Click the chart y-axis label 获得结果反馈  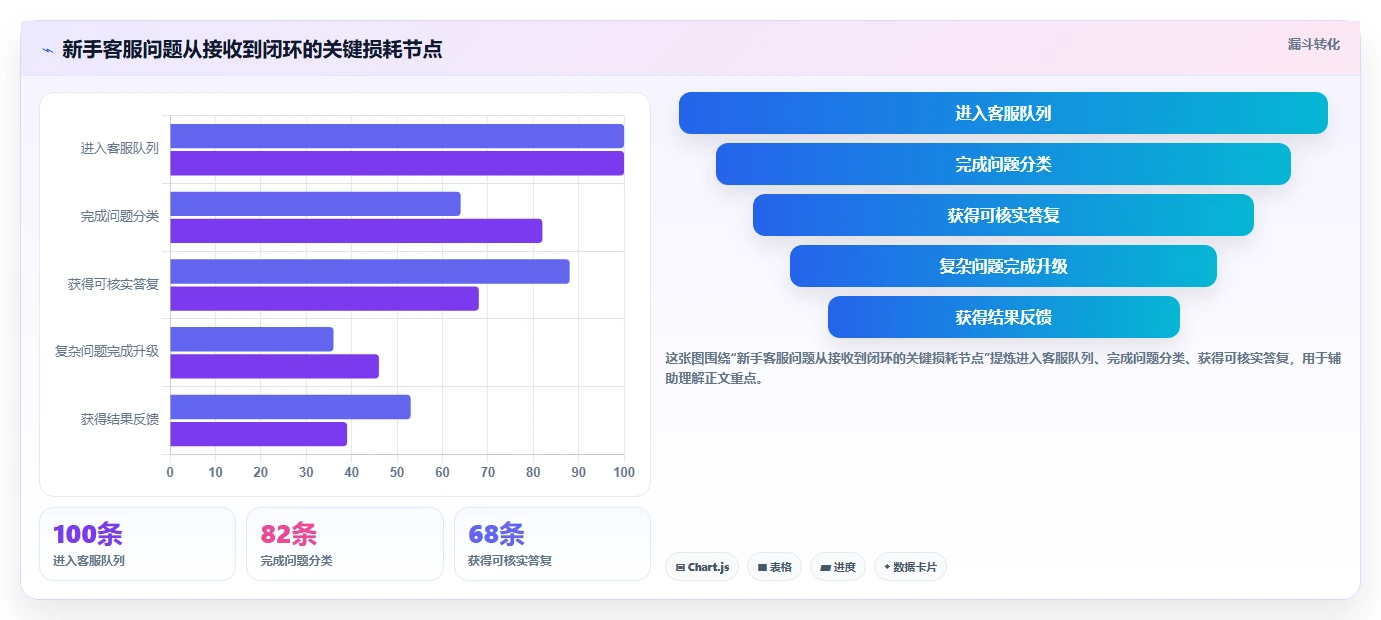120,419
